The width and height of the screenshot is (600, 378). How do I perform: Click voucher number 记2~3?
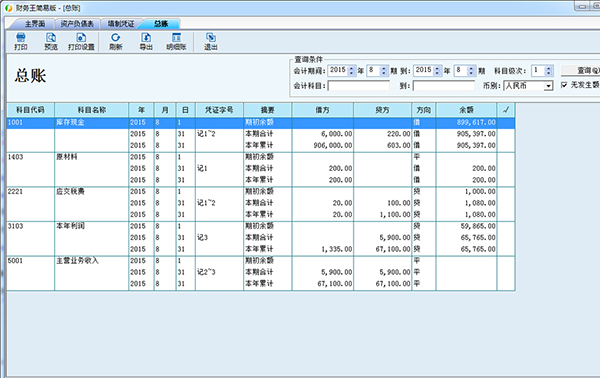pos(206,272)
